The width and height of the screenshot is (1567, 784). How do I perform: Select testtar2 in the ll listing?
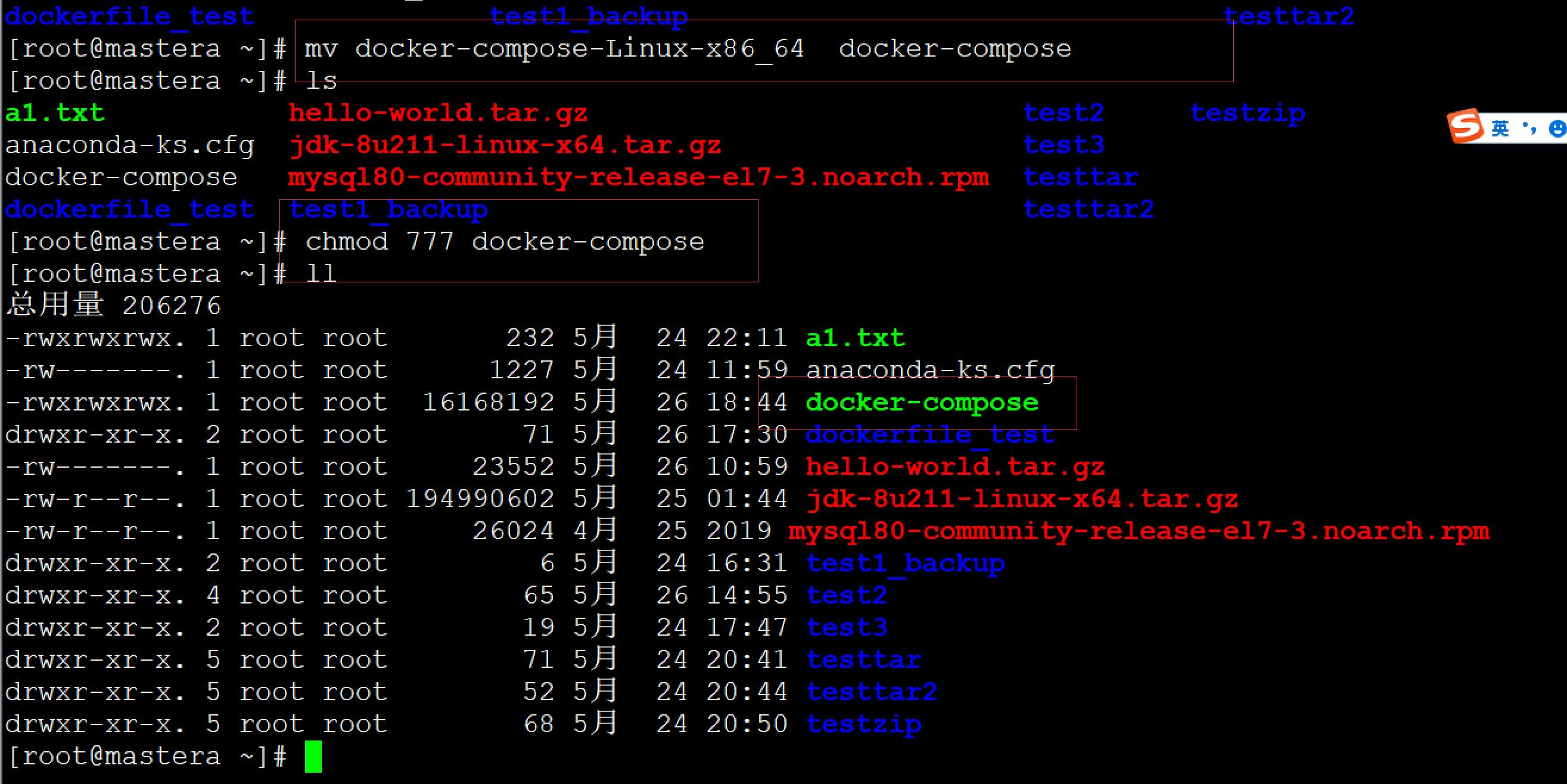pos(872,693)
